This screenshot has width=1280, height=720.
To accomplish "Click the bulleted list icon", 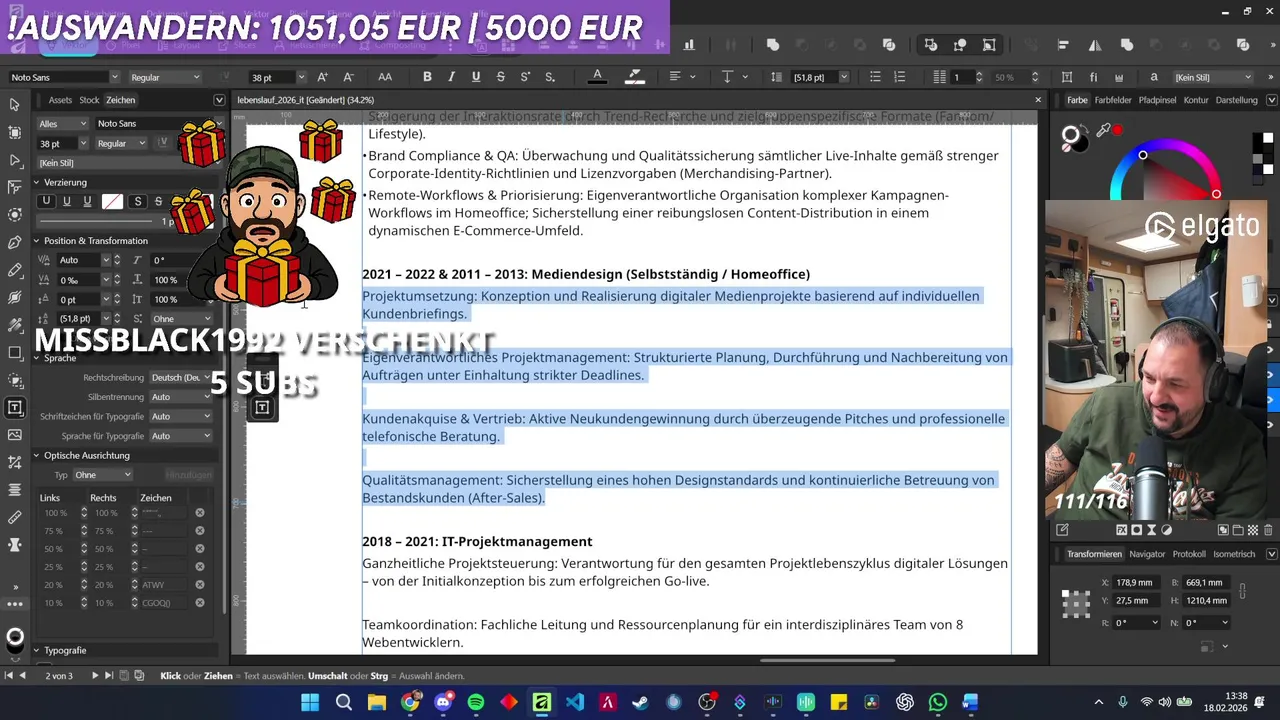I will click(875, 77).
